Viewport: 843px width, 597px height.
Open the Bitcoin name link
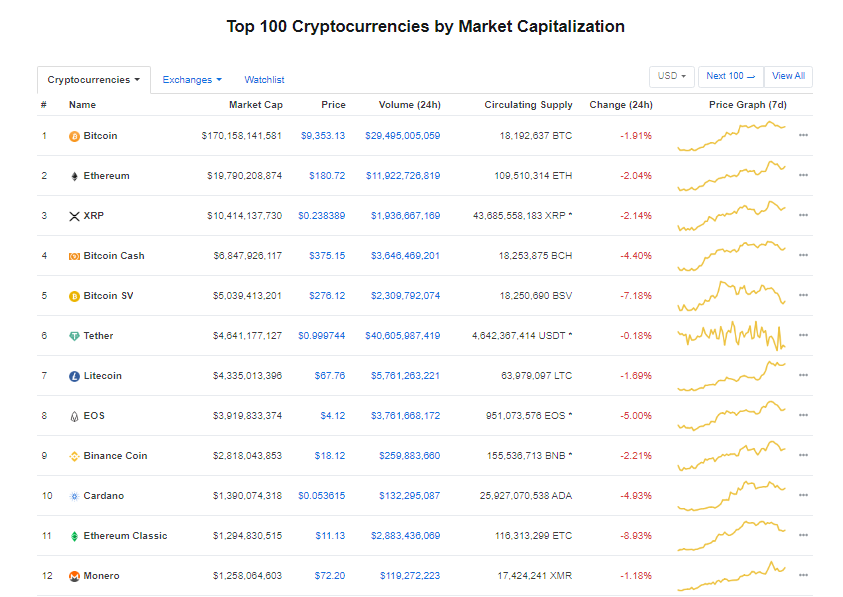pos(100,136)
